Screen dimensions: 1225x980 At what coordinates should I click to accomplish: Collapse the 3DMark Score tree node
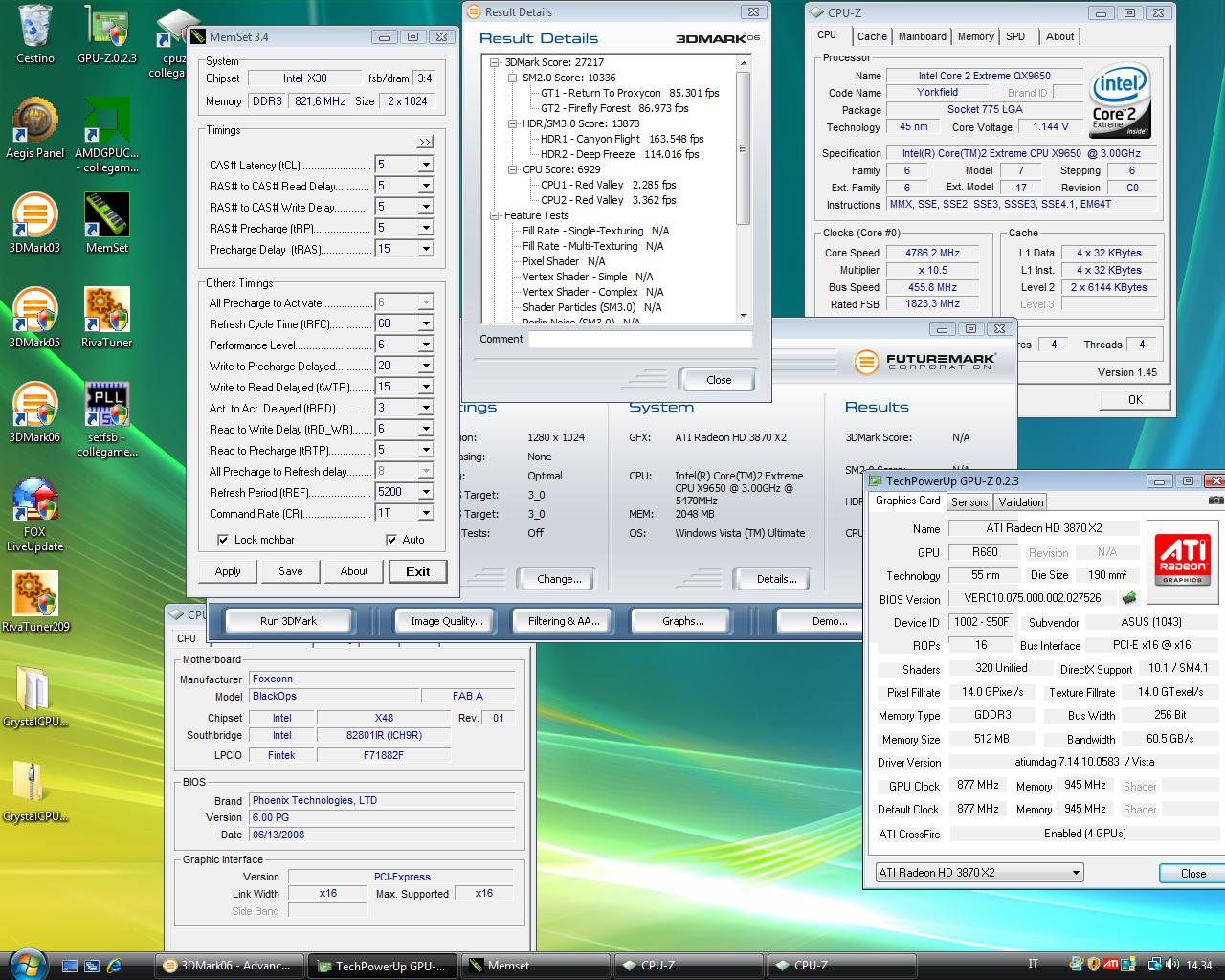(495, 62)
